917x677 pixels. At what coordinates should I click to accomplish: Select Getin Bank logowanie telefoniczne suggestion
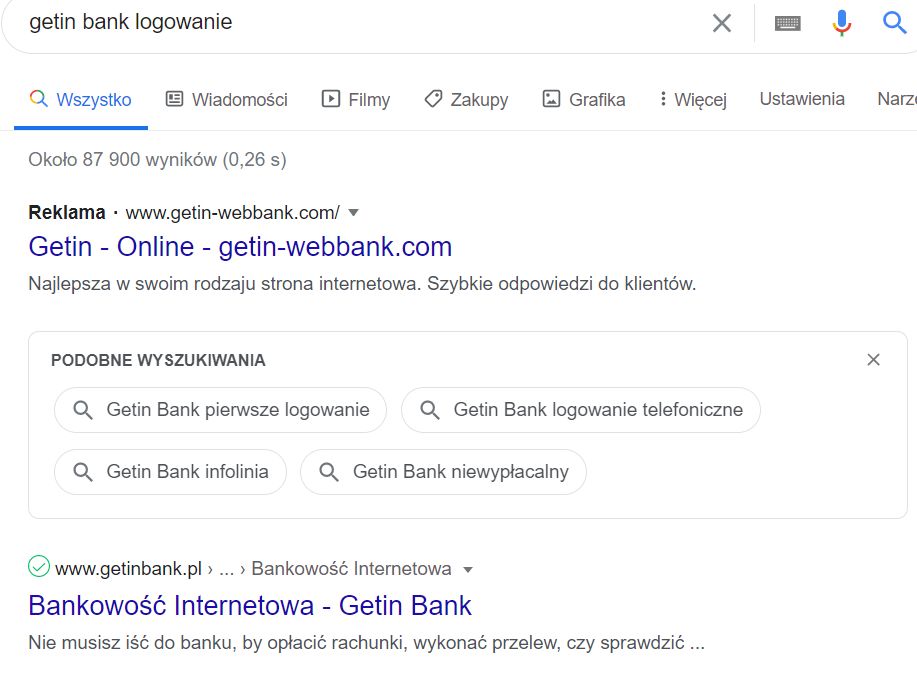click(581, 410)
